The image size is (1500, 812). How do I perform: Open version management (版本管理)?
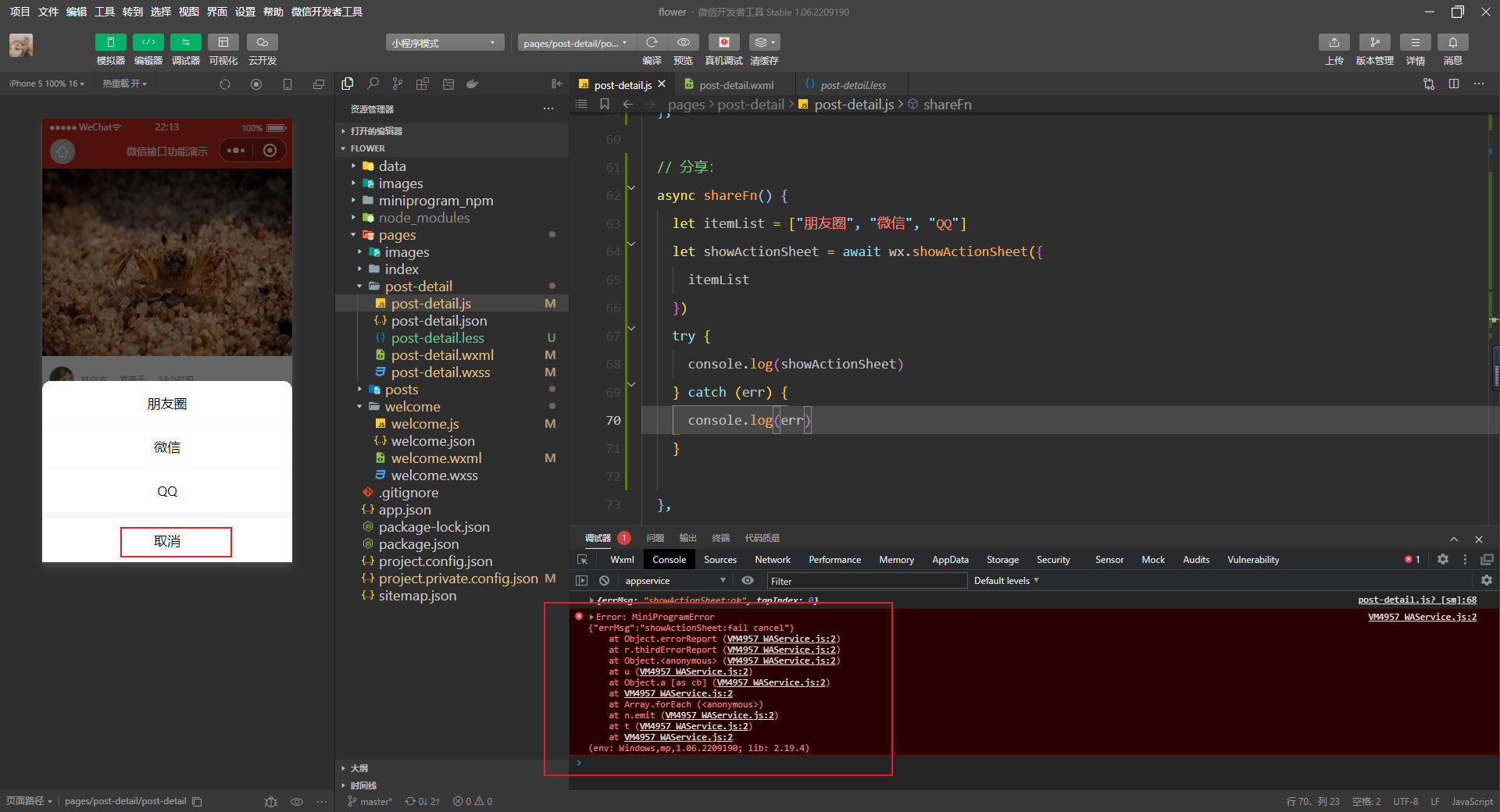(x=1374, y=42)
